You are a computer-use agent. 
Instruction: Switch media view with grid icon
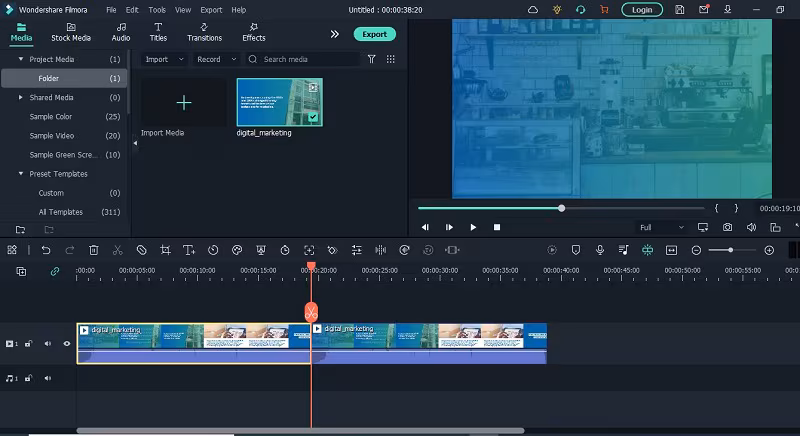pyautogui.click(x=391, y=59)
